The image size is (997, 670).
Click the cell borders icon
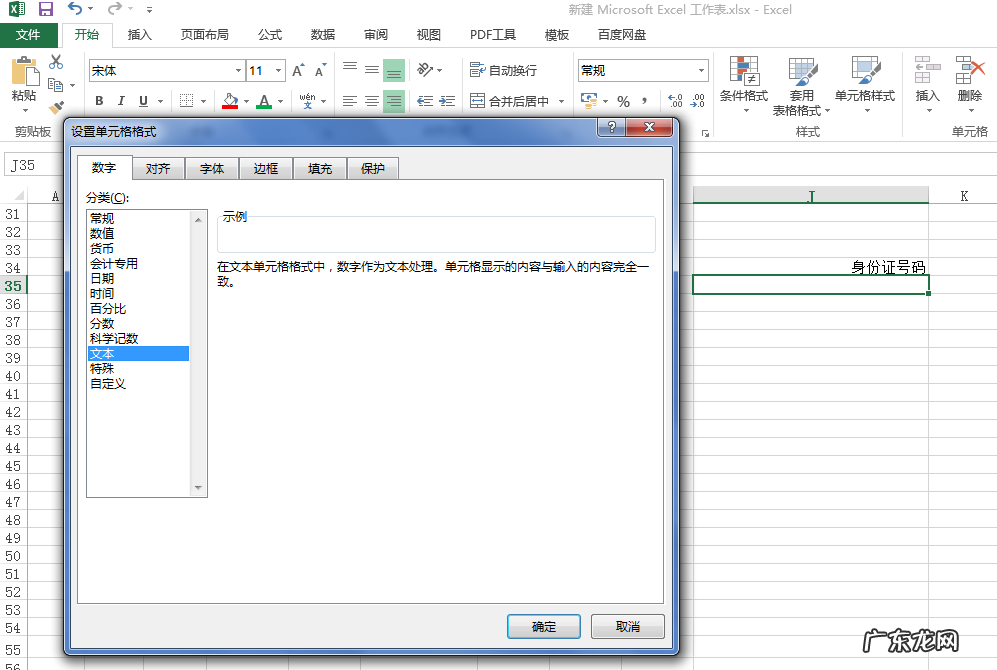click(186, 100)
